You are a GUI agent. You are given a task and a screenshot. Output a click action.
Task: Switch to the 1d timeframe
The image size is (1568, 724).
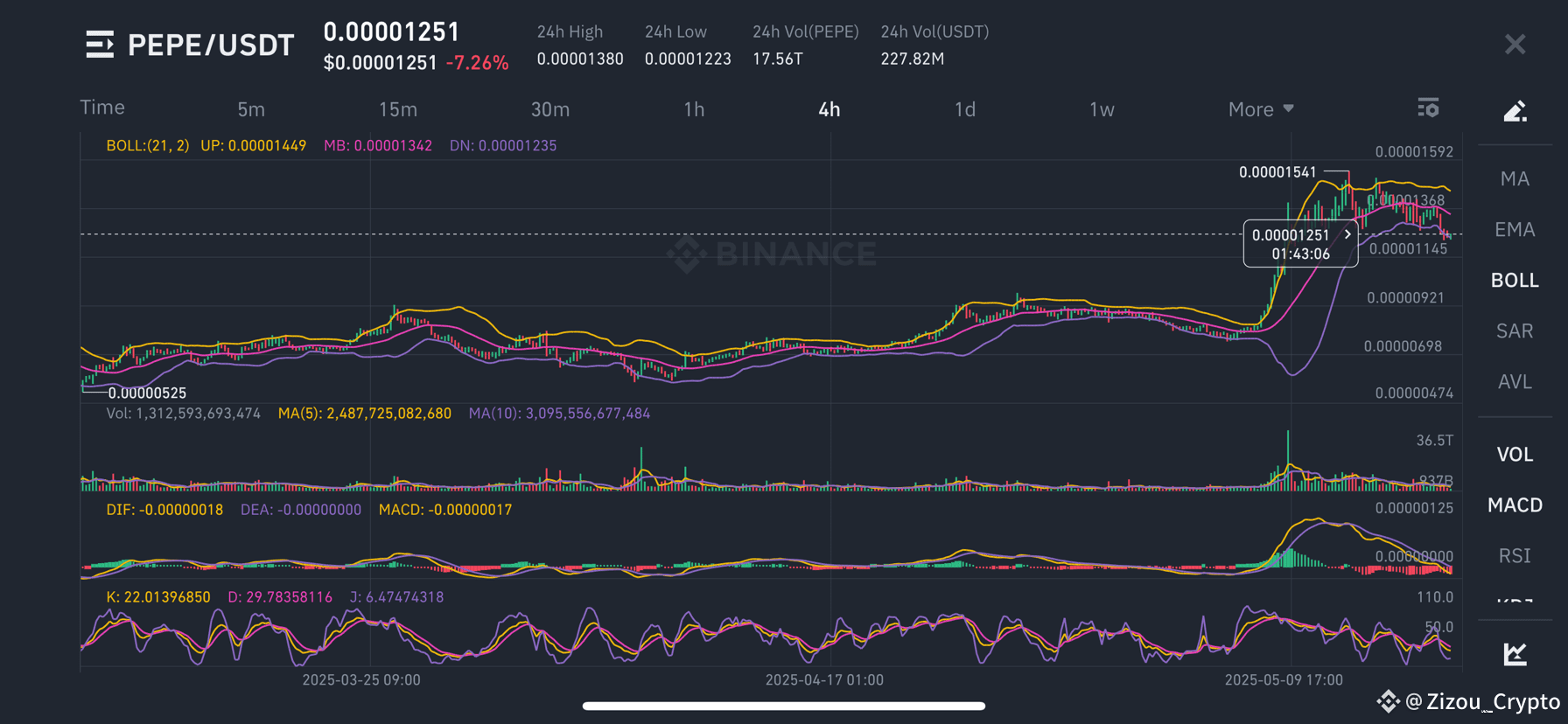[x=965, y=109]
